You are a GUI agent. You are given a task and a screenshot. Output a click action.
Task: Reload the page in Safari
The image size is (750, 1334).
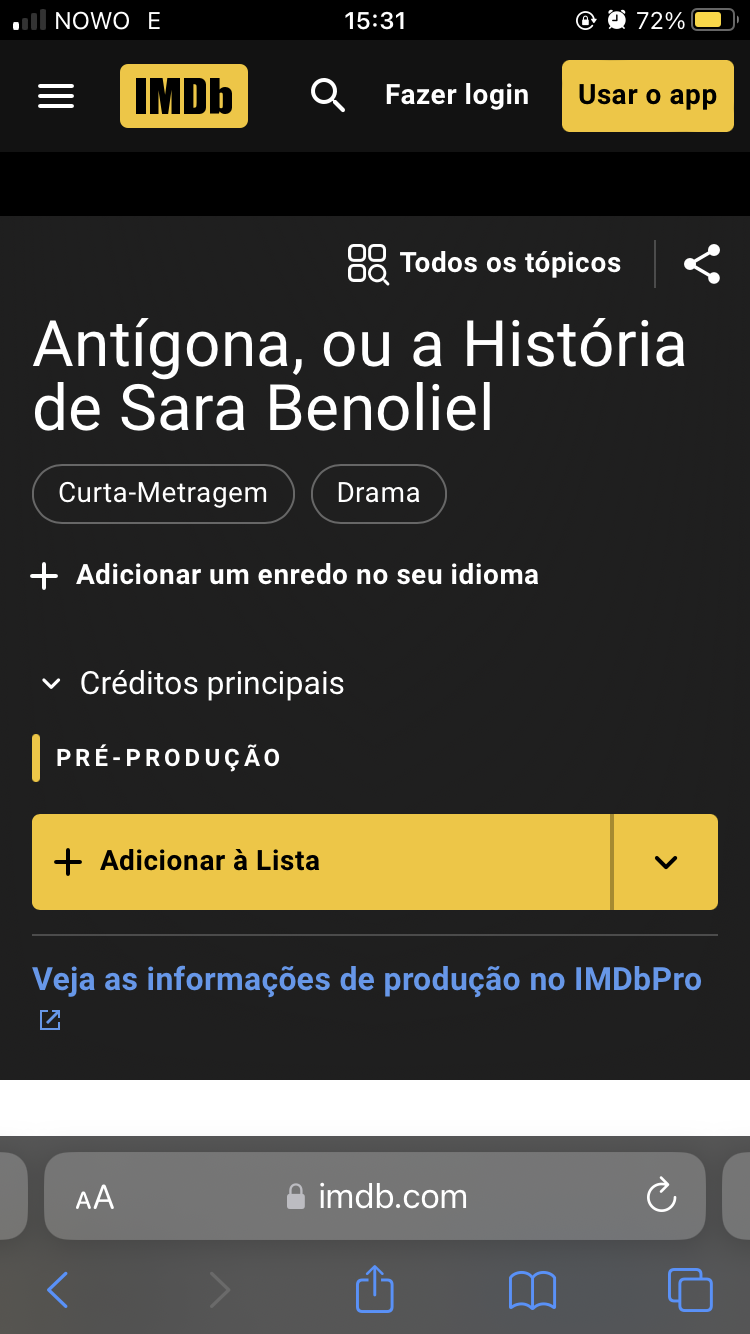(661, 1196)
